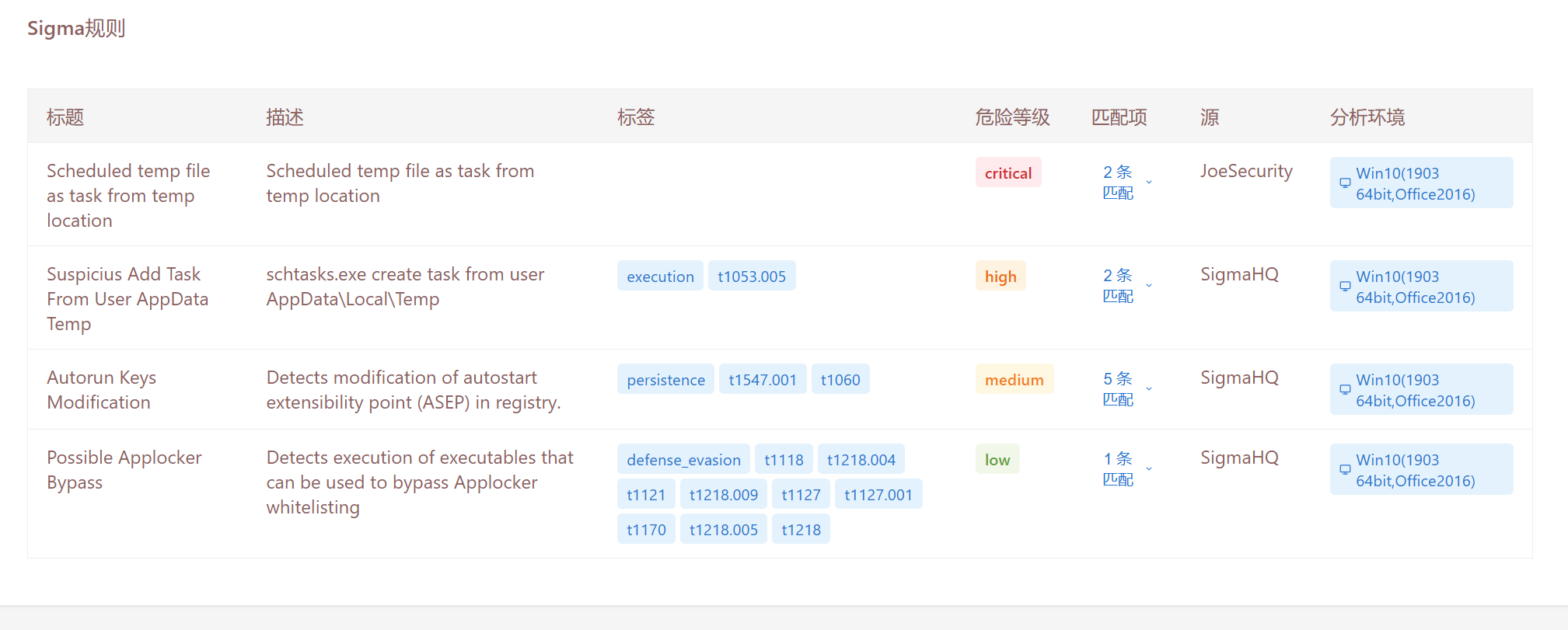Click the low severity badge
Image resolution: width=1568 pixels, height=630 pixels.
click(997, 460)
